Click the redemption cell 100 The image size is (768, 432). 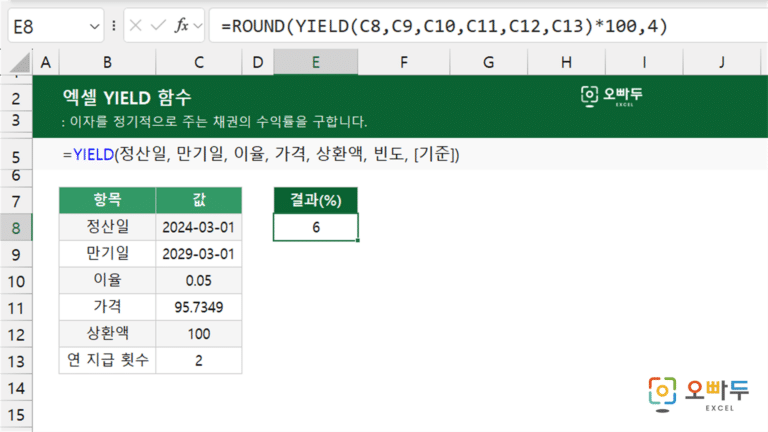(x=199, y=334)
